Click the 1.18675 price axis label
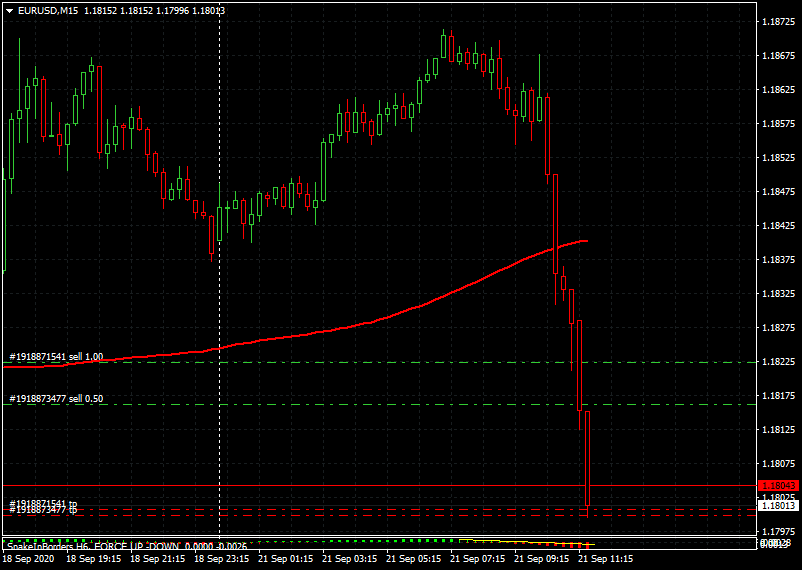Screen dimensions: 802x570 (x=779, y=56)
